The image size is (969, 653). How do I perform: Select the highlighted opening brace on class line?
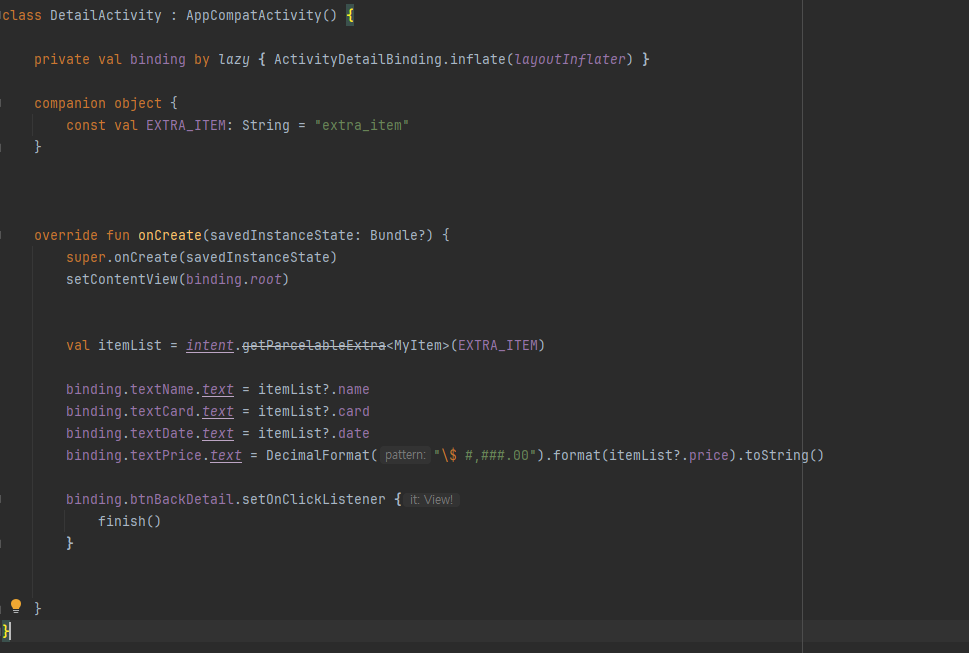click(350, 15)
